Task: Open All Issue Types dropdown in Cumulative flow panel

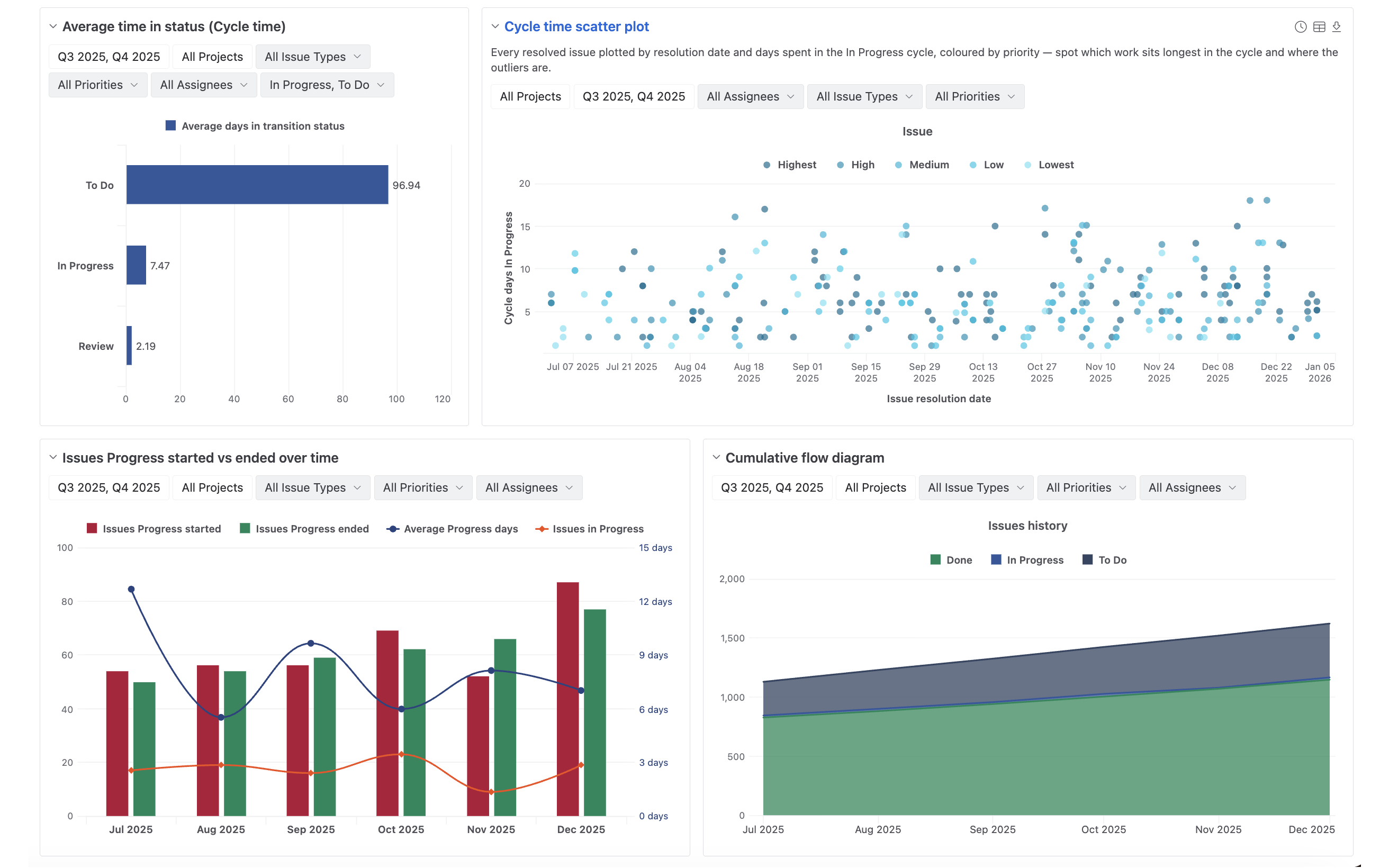Action: coord(976,487)
